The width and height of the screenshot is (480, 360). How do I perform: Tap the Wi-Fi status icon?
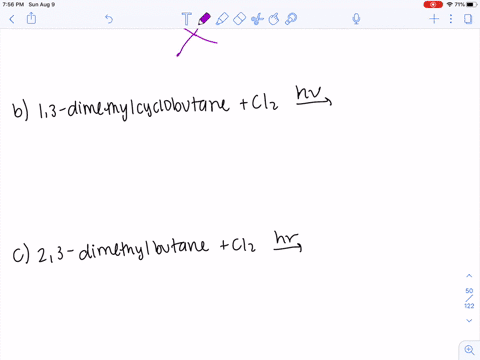450,5
